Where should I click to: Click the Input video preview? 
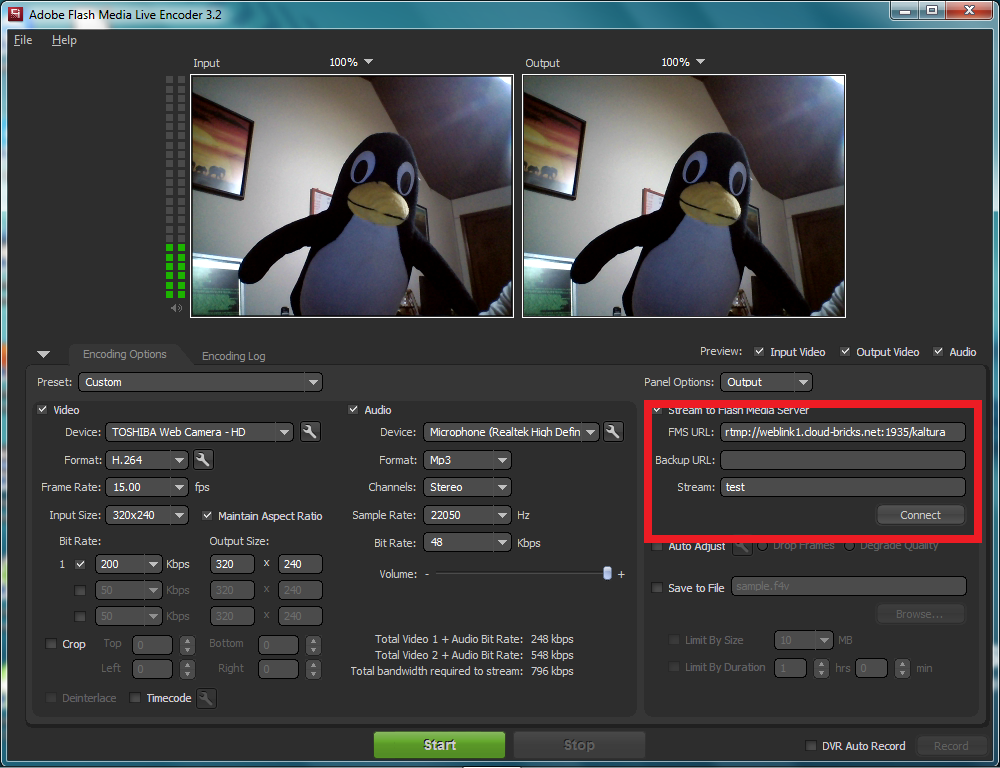coord(352,196)
